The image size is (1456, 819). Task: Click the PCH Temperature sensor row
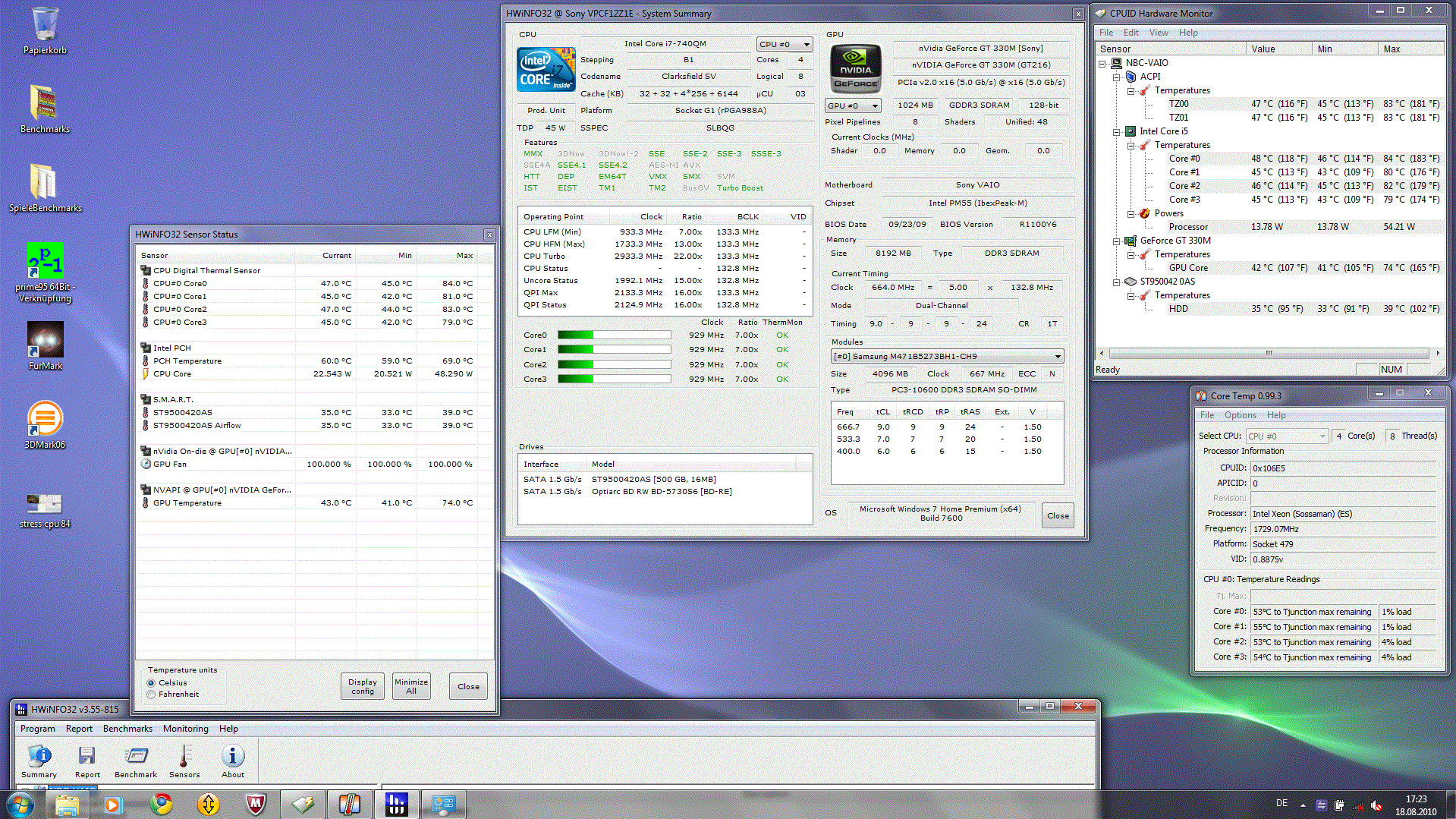click(314, 361)
